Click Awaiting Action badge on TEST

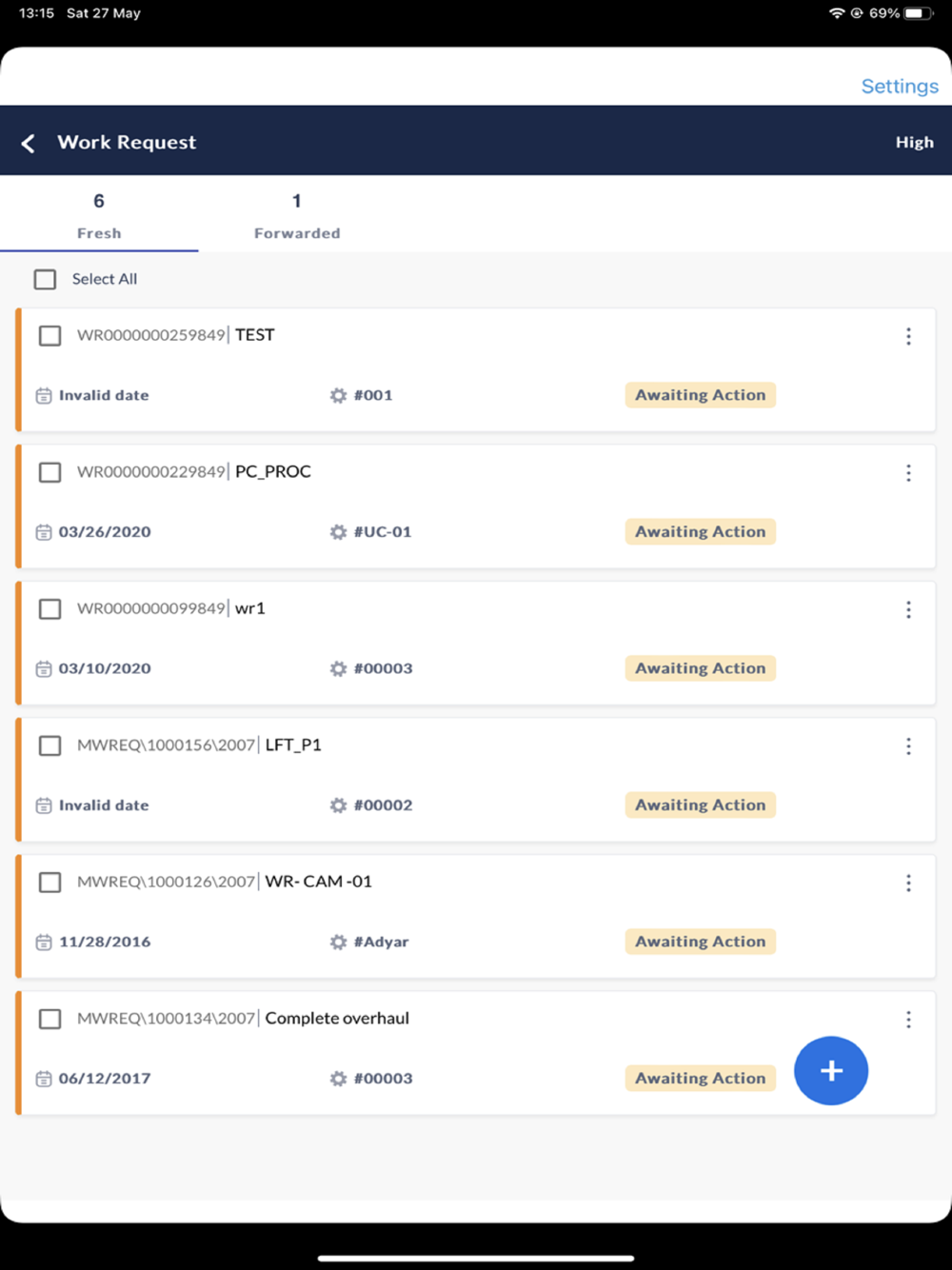(701, 395)
